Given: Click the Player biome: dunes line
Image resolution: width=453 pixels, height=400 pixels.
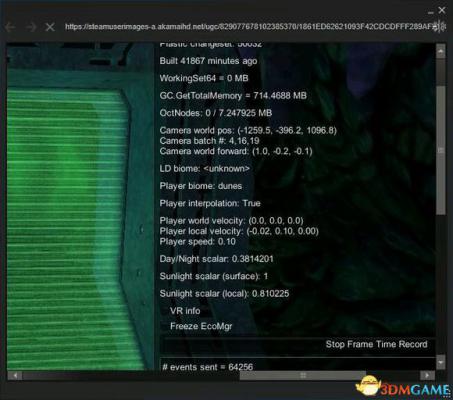Looking at the screenshot, I should point(201,186).
